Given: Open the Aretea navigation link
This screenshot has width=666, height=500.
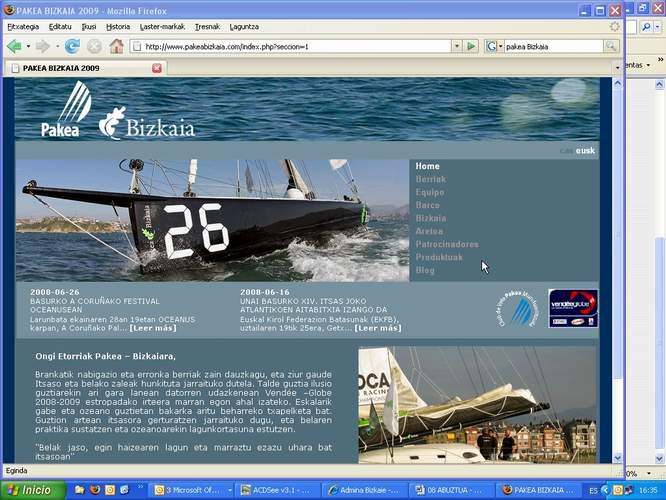Looking at the screenshot, I should (429, 231).
